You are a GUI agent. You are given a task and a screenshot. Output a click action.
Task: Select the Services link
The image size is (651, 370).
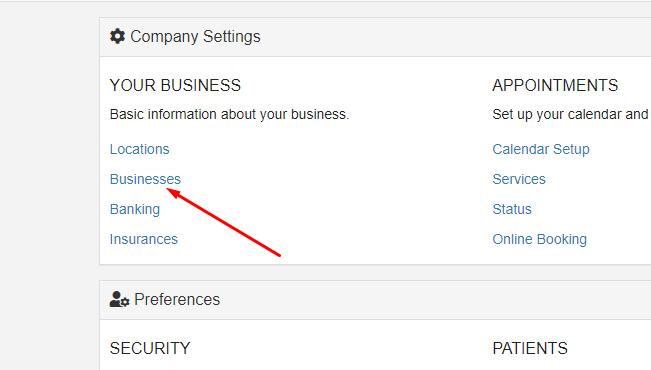[519, 179]
